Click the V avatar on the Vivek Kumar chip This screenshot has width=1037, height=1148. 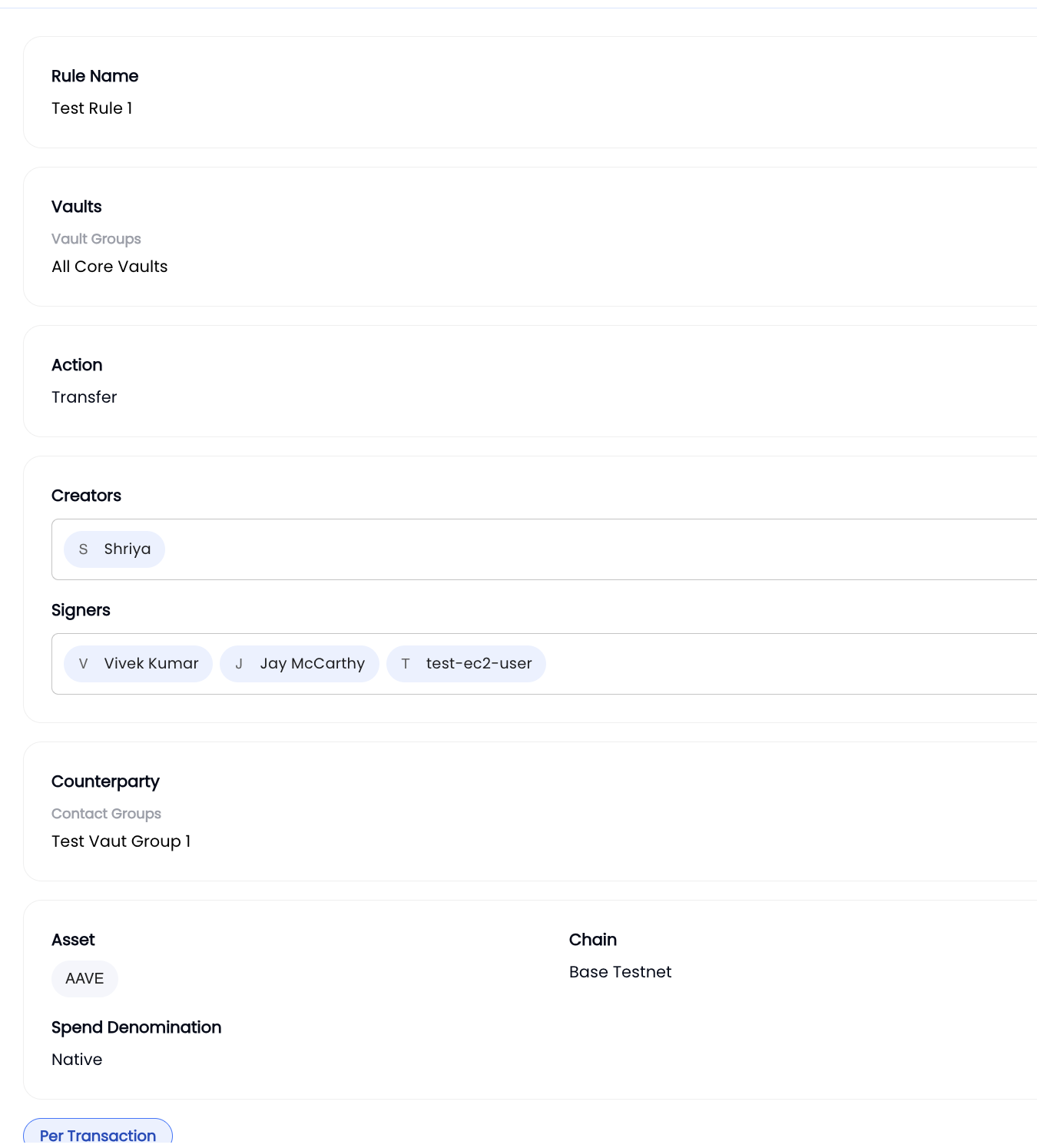[x=83, y=664]
